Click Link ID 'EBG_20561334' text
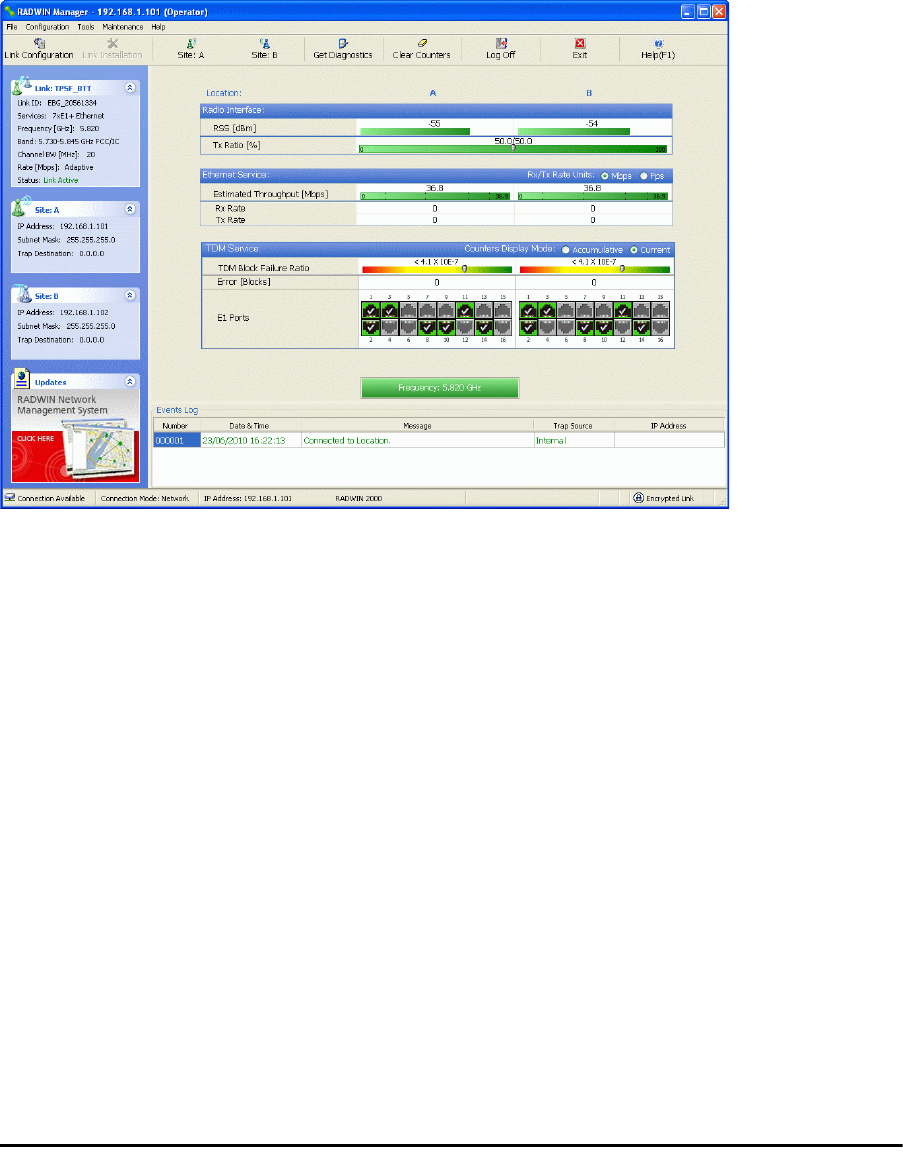 point(72,103)
